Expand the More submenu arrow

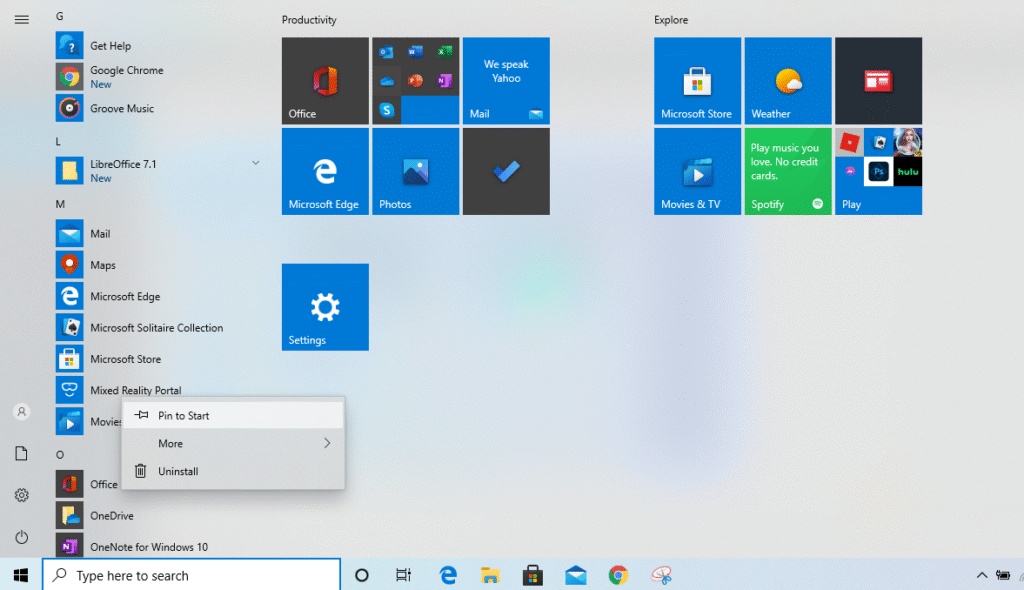(327, 443)
